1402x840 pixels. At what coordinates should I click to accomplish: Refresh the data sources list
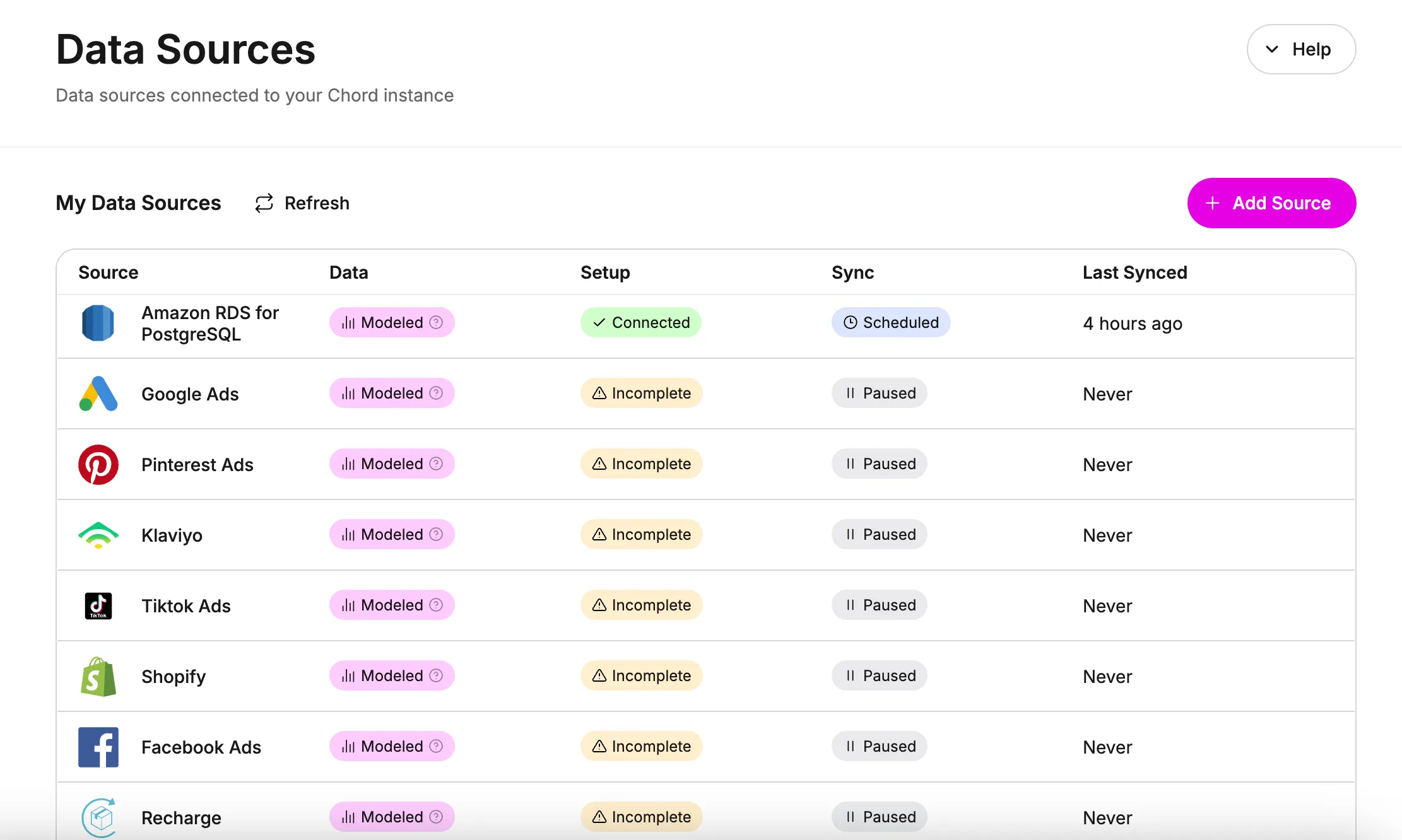(302, 203)
